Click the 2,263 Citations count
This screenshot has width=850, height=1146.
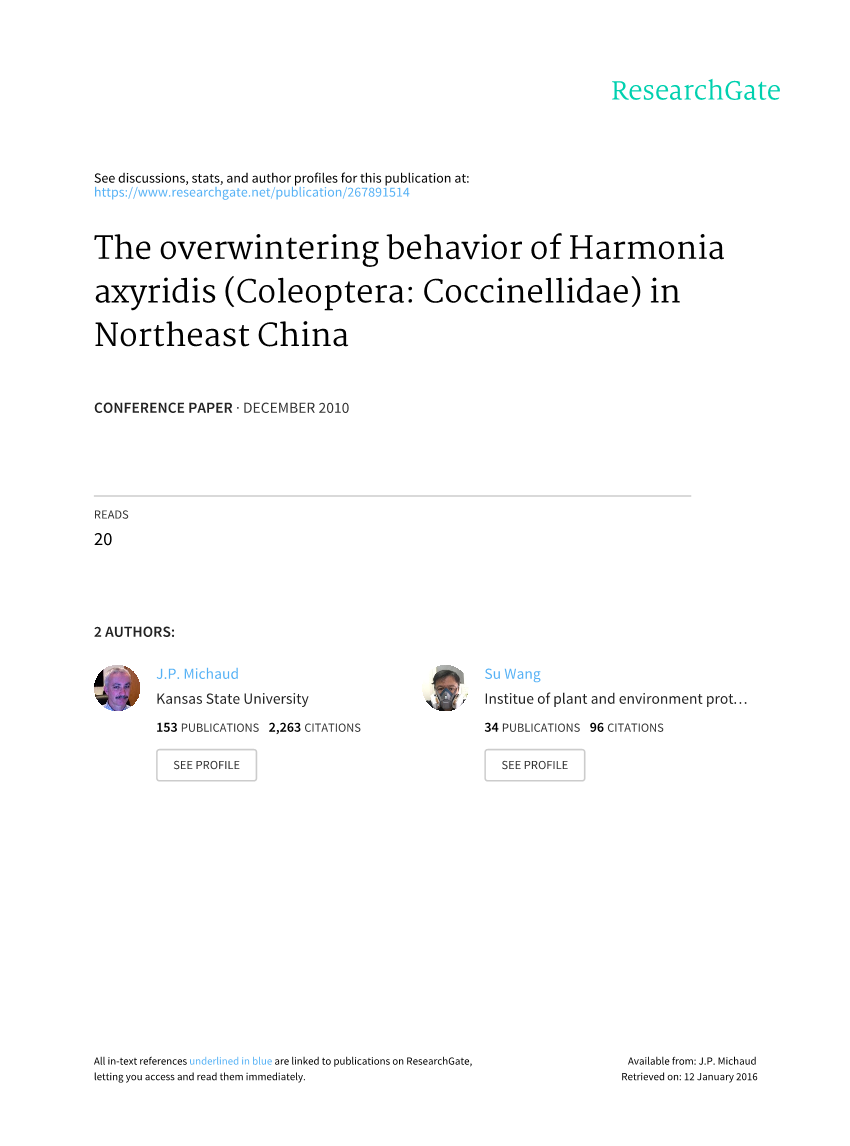(314, 728)
